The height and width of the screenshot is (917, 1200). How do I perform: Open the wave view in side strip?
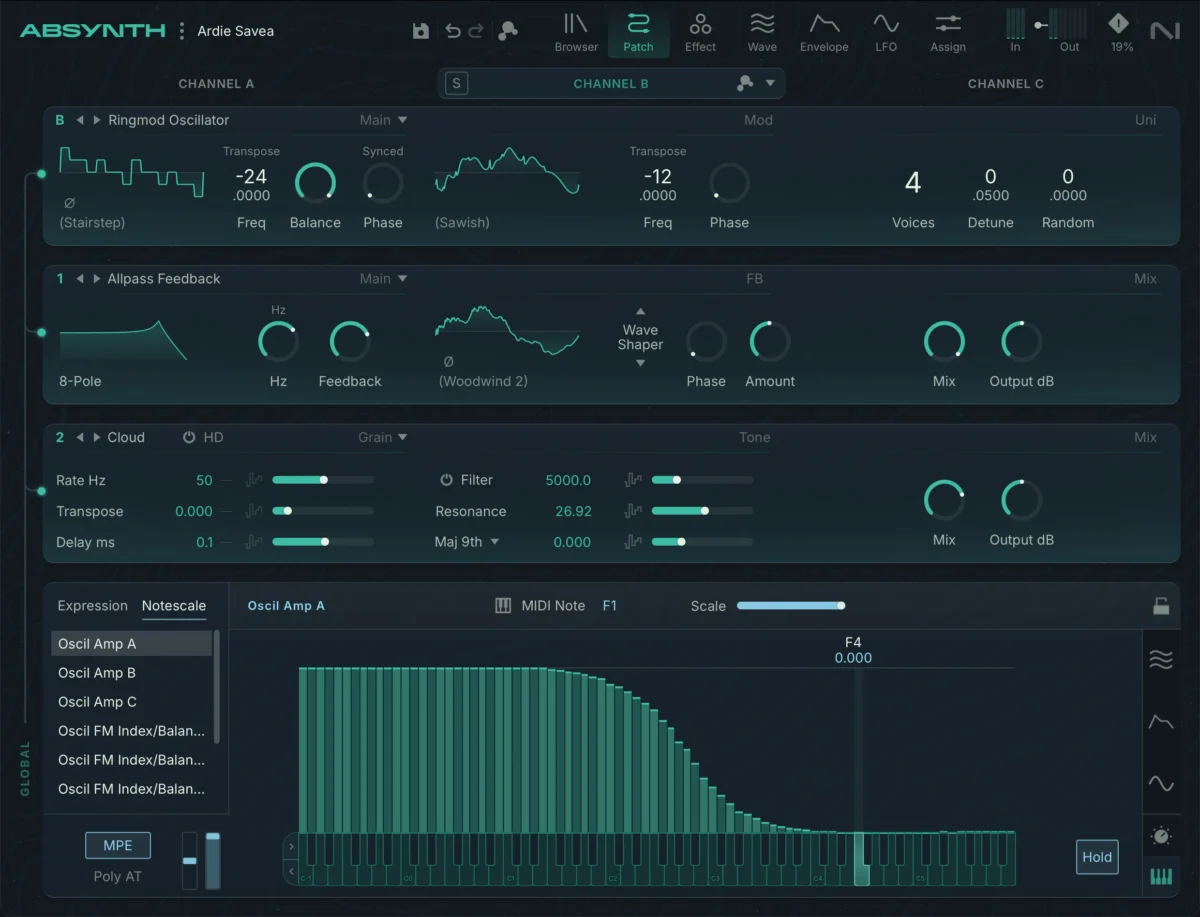[1161, 660]
